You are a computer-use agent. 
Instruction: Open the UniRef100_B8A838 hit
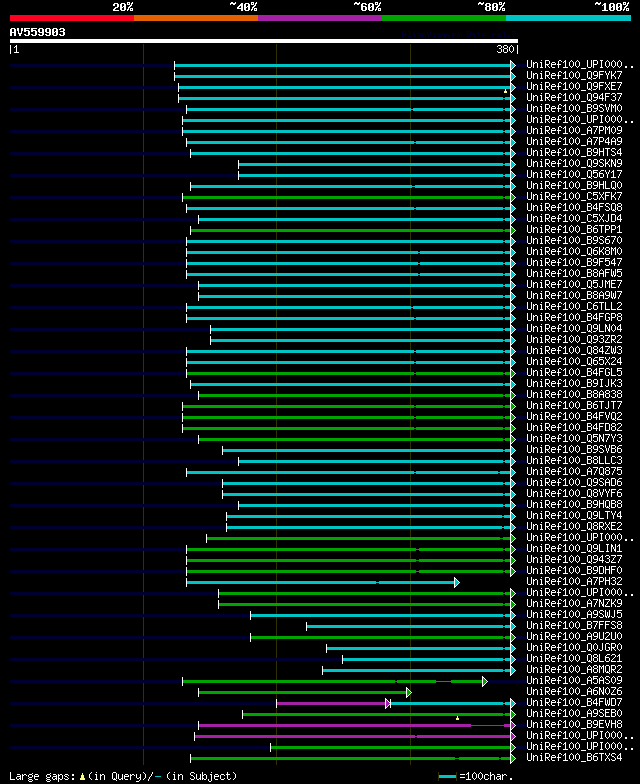click(574, 394)
